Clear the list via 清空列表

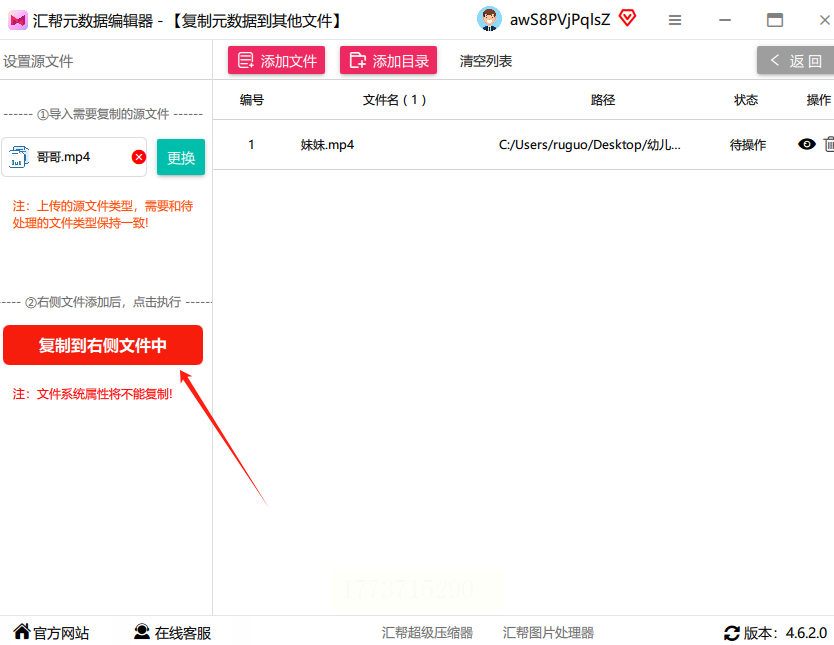486,61
